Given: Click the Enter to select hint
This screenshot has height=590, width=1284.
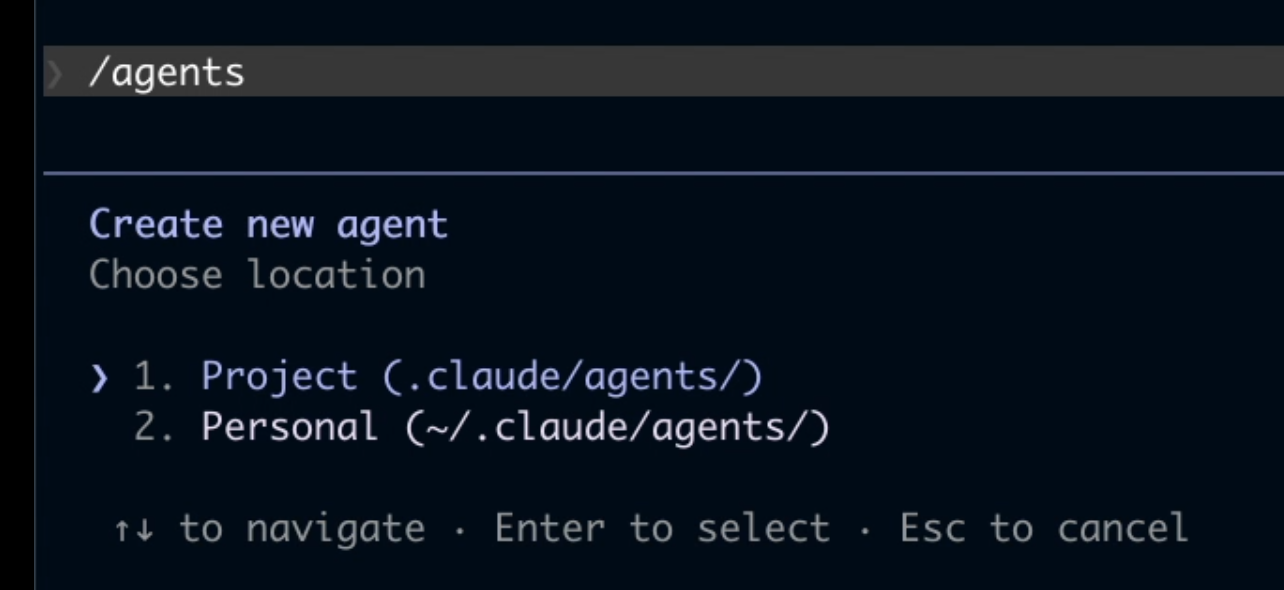Looking at the screenshot, I should pyautogui.click(x=662, y=528).
